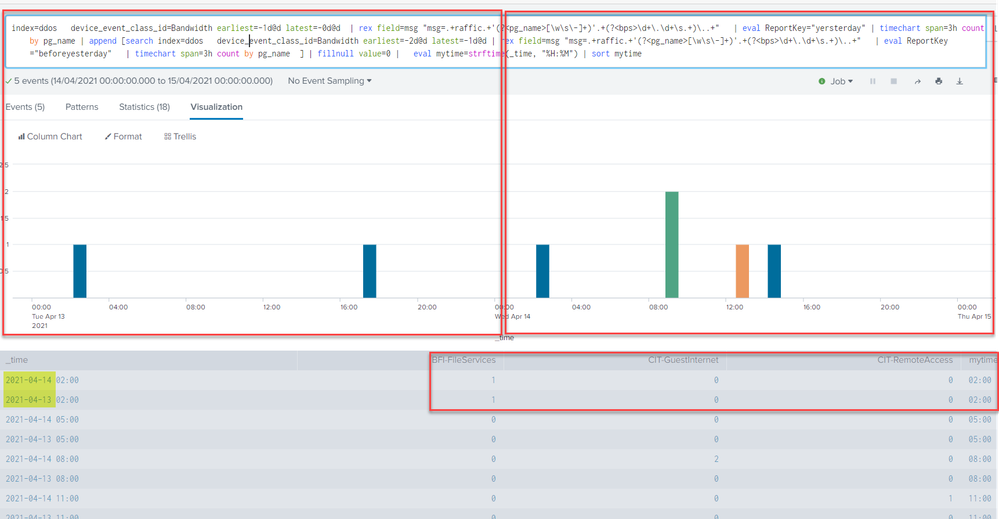Open the Job dropdown menu

841,82
